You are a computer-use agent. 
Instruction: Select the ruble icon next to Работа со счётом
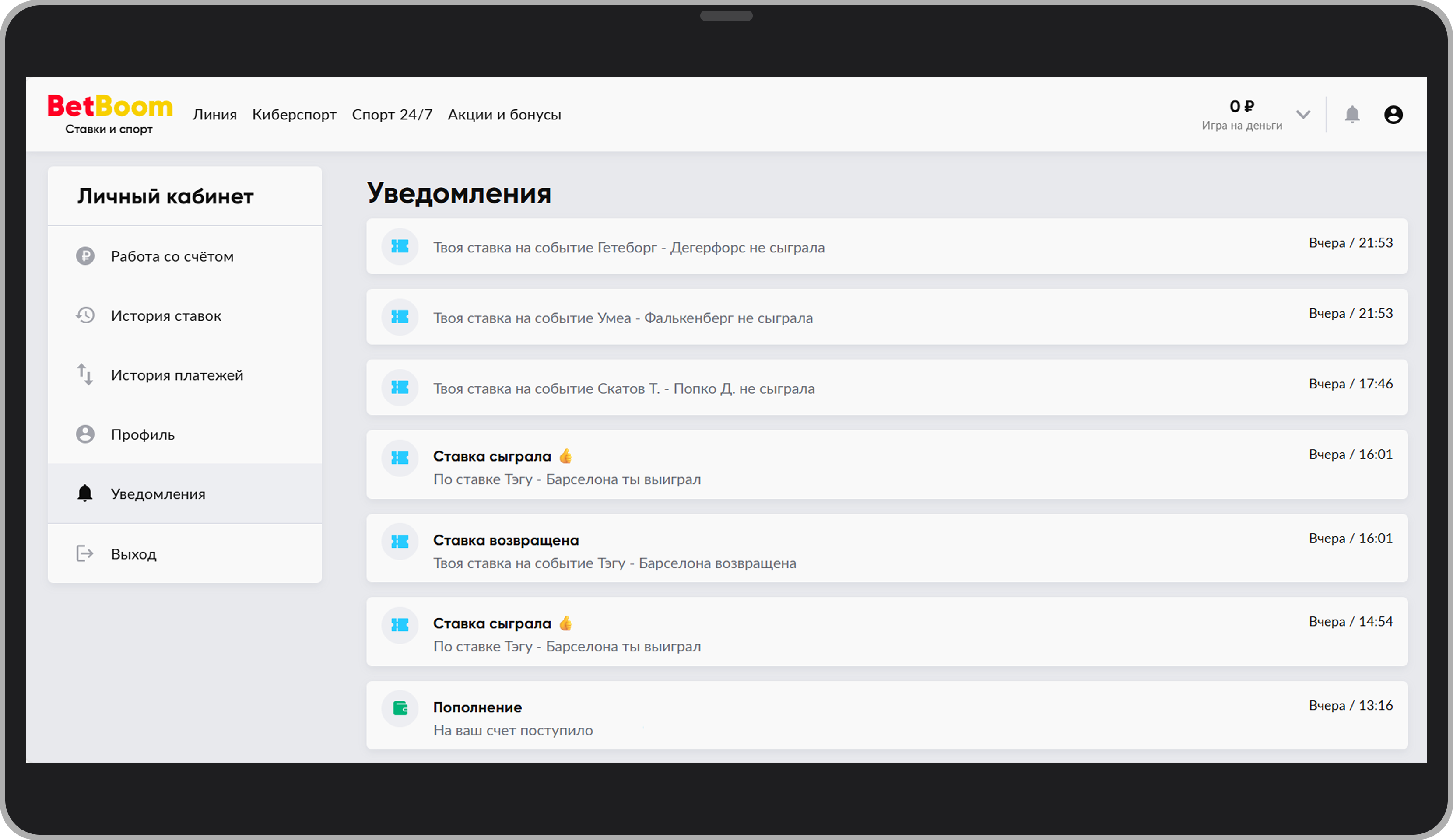pyautogui.click(x=85, y=256)
